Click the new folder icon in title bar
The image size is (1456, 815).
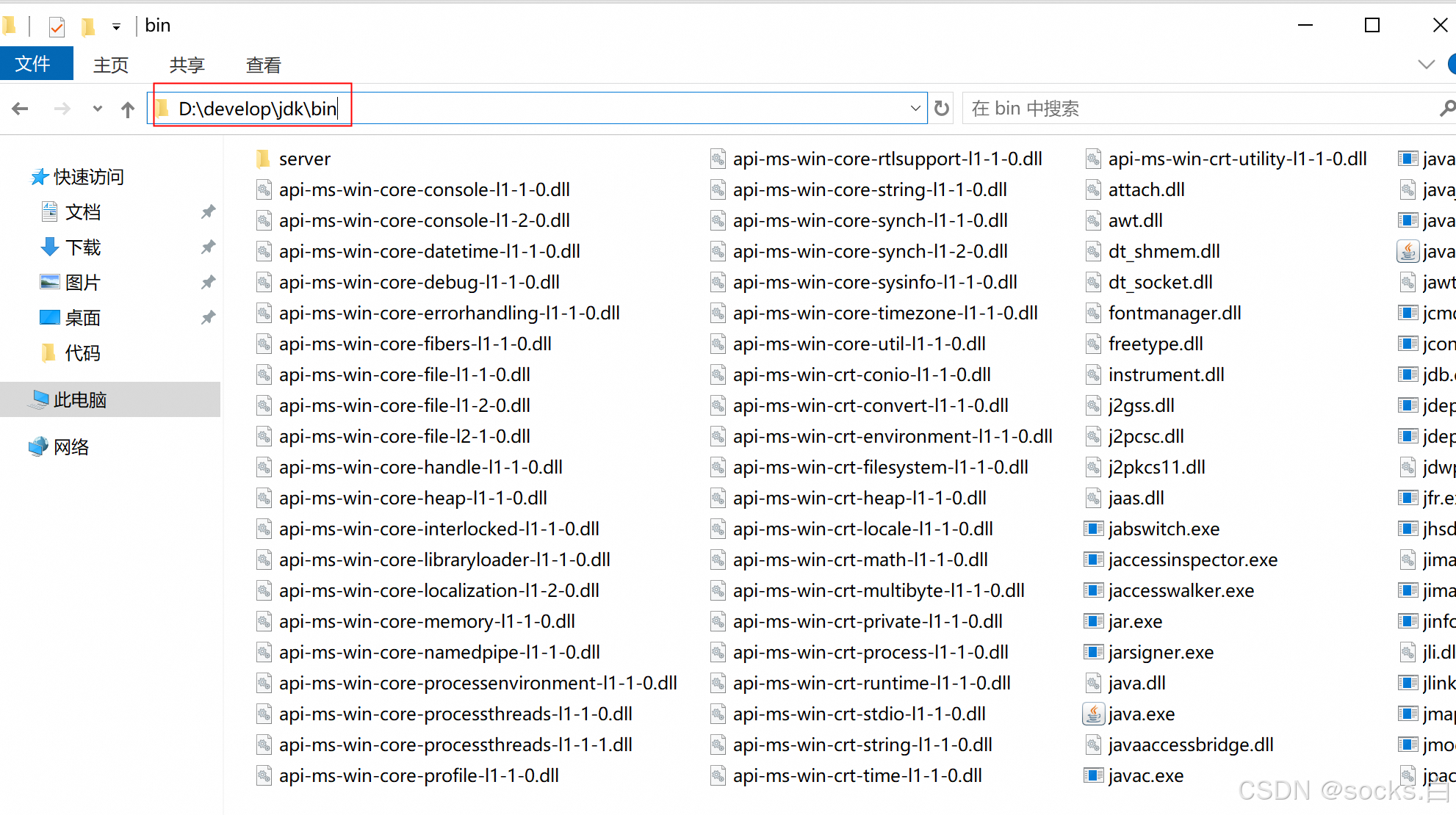(x=88, y=27)
